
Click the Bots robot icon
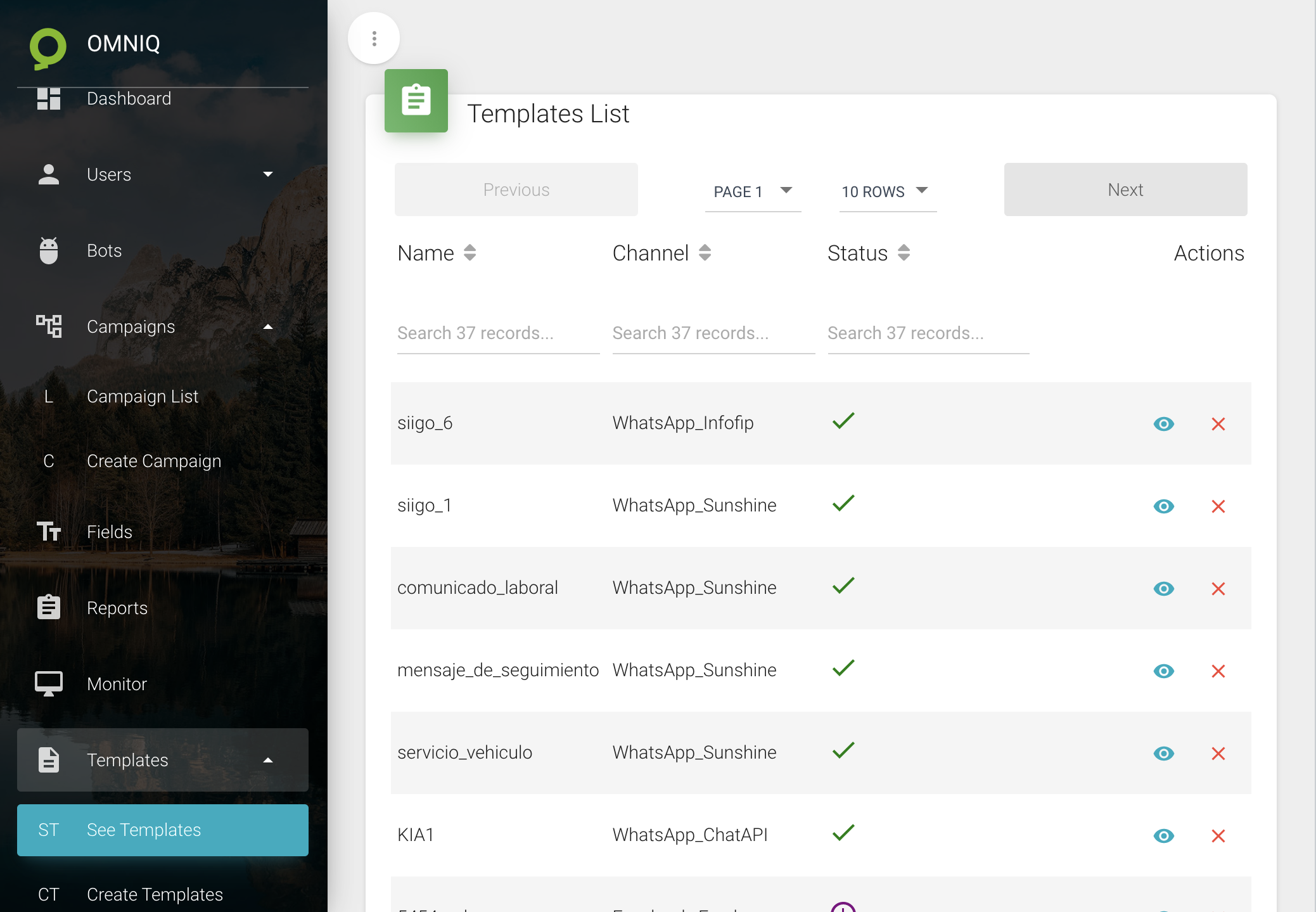[49, 251]
